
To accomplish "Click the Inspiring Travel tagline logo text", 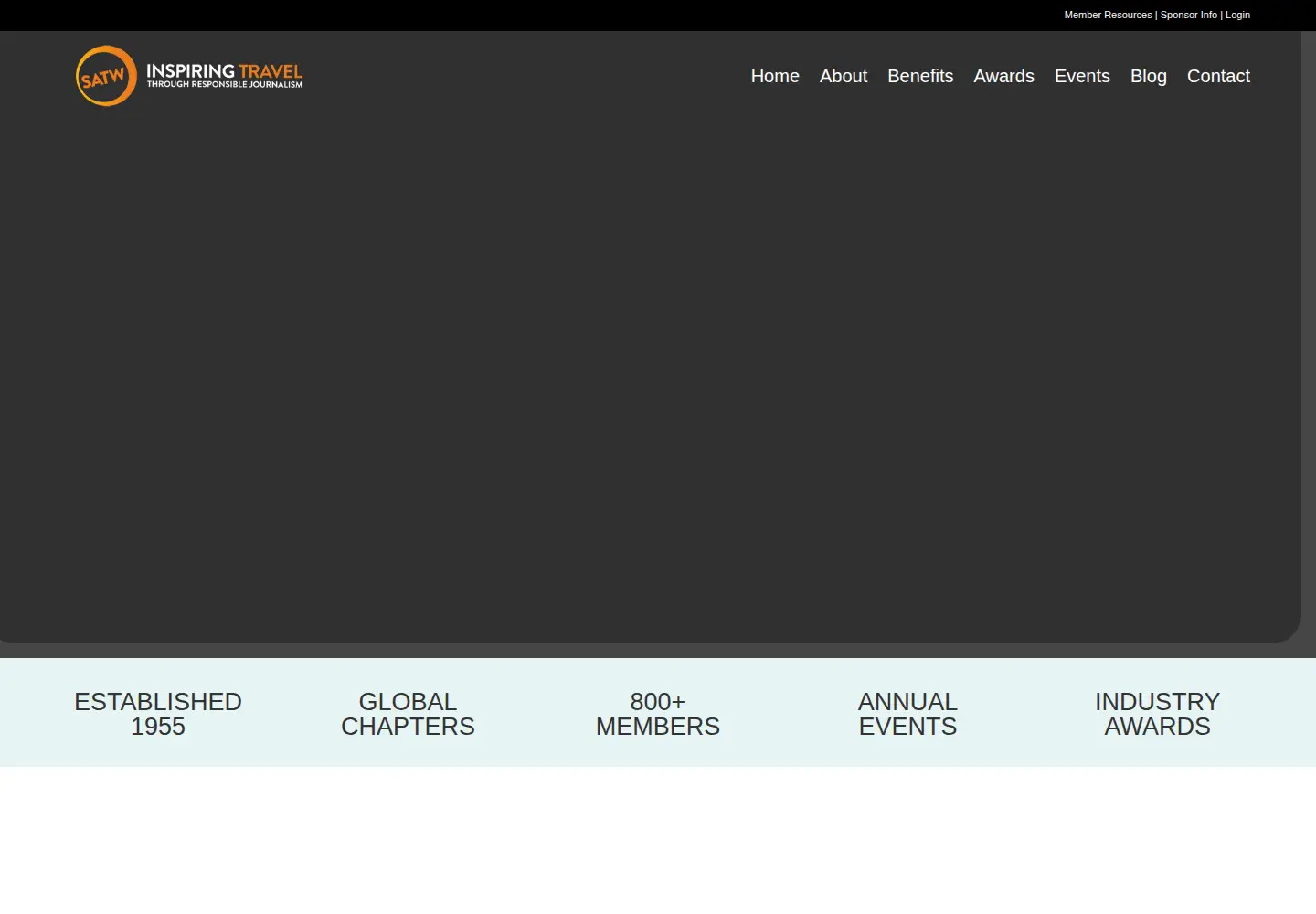I will coord(224,76).
